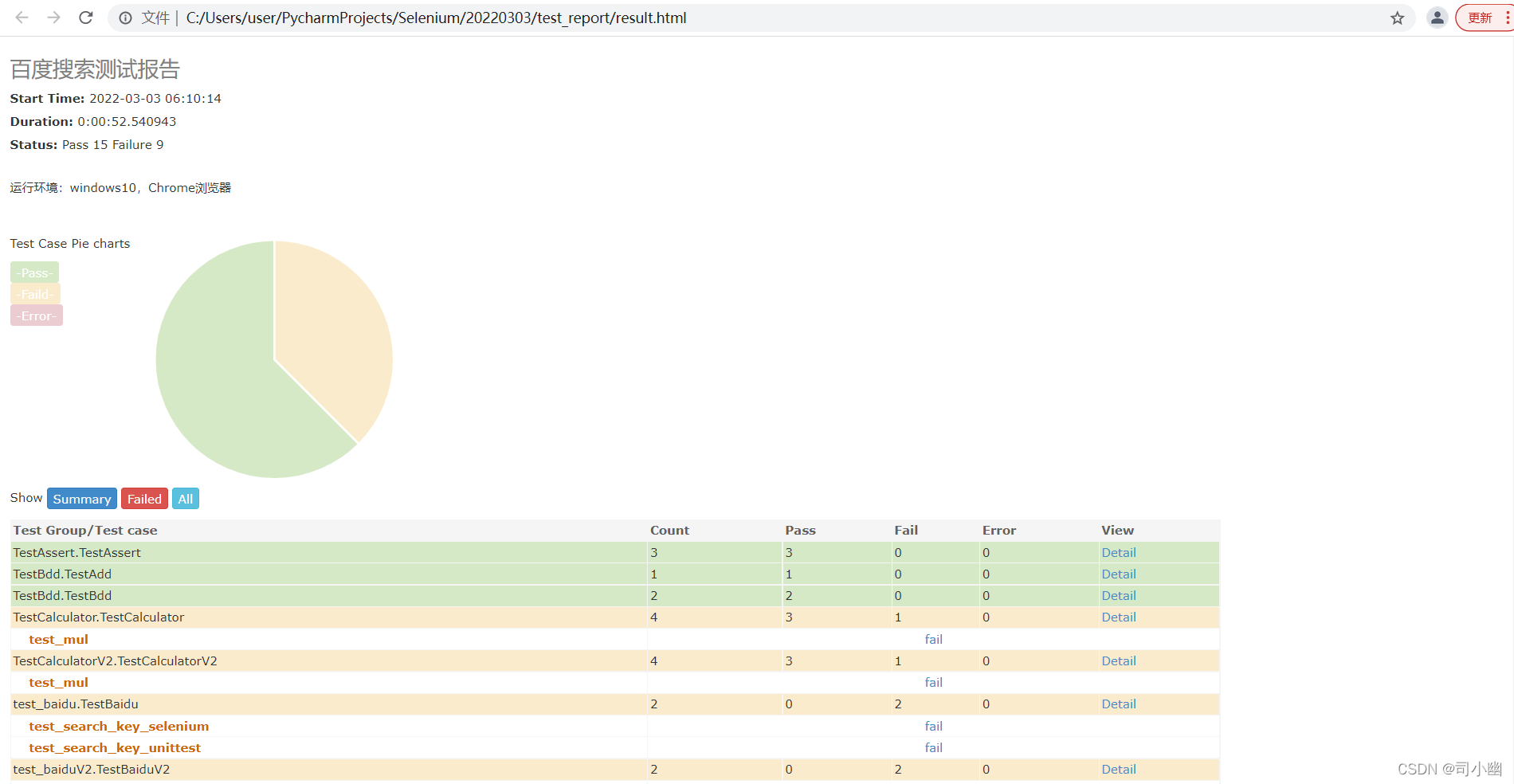Select the test_baidu.TestBaidu row name
This screenshot has width=1514, height=784.
(76, 704)
